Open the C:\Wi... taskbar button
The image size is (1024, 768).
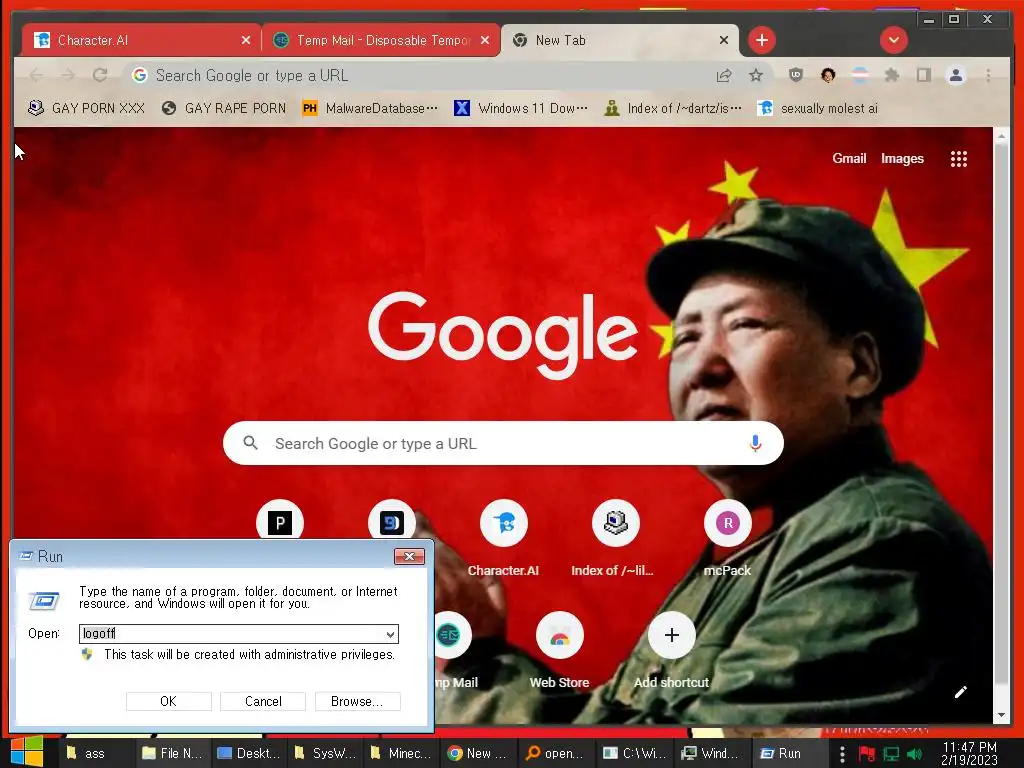pos(634,754)
